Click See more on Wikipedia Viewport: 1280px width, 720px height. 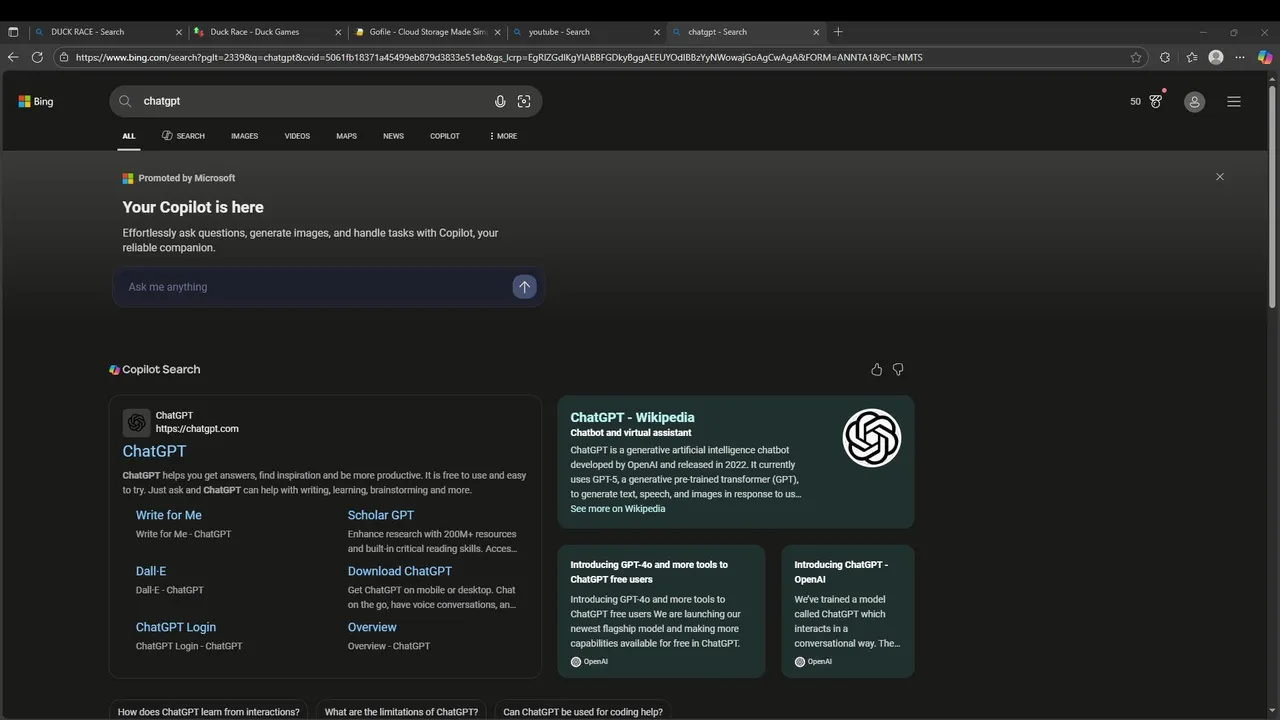[x=618, y=509]
